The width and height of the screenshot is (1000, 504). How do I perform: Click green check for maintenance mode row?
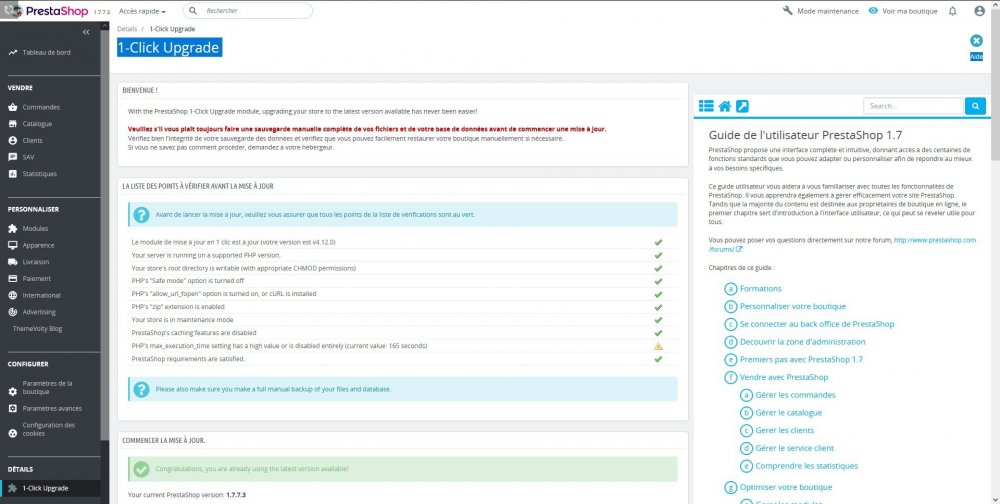(658, 320)
